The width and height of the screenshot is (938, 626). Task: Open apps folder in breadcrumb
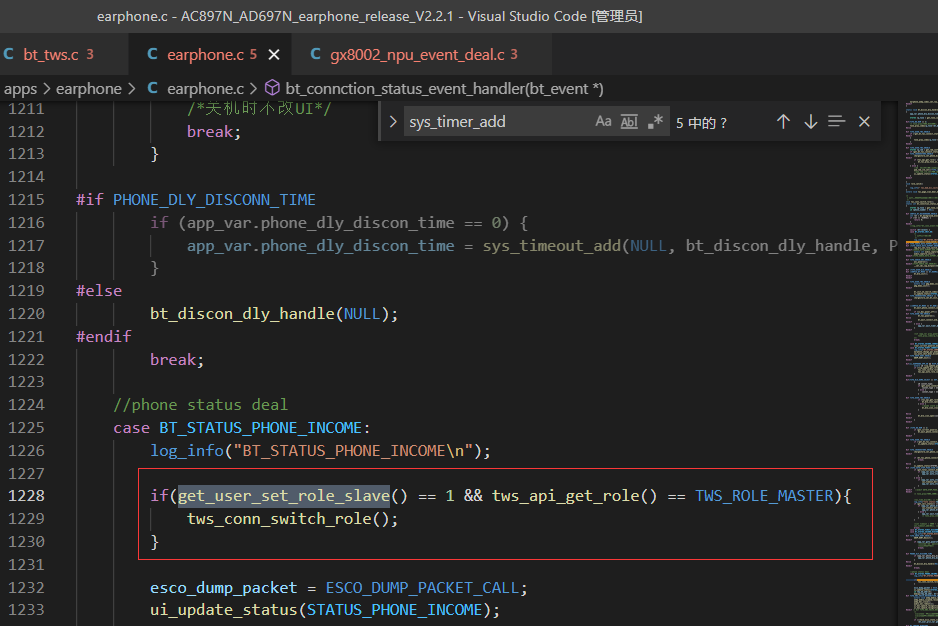(x=20, y=89)
